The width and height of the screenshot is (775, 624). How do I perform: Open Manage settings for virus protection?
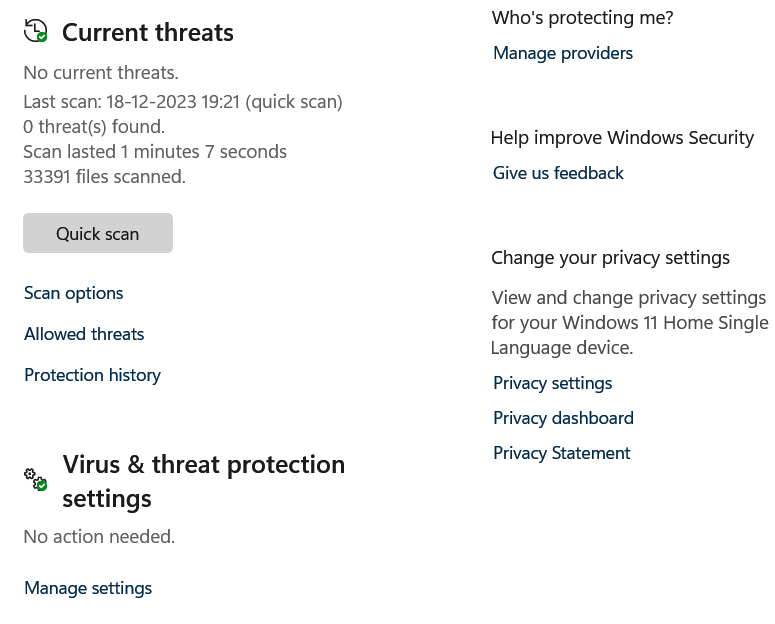tap(88, 588)
